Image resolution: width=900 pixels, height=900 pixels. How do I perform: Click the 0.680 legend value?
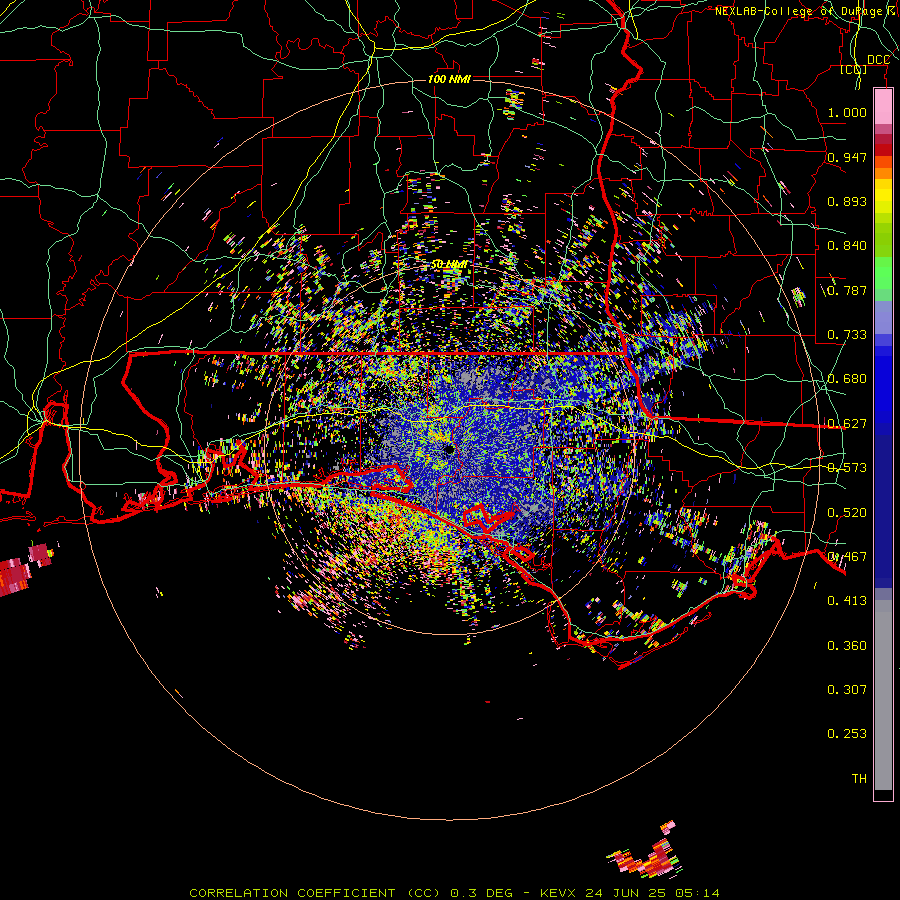point(847,379)
